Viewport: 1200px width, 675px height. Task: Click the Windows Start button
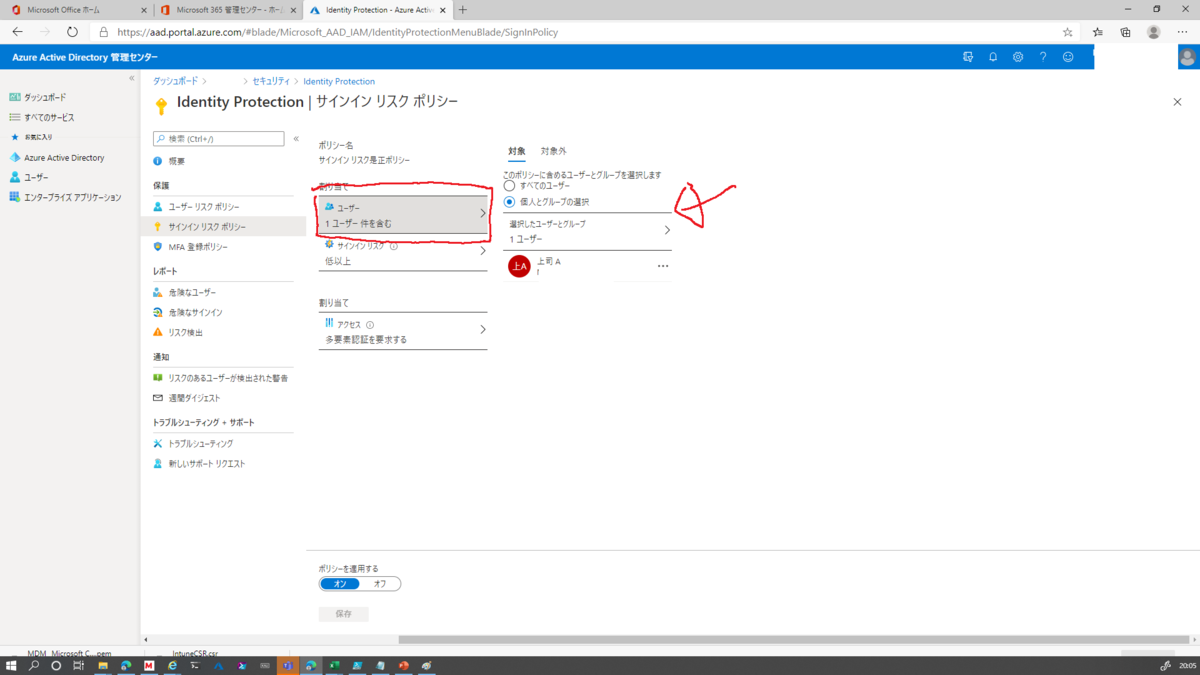(11, 665)
